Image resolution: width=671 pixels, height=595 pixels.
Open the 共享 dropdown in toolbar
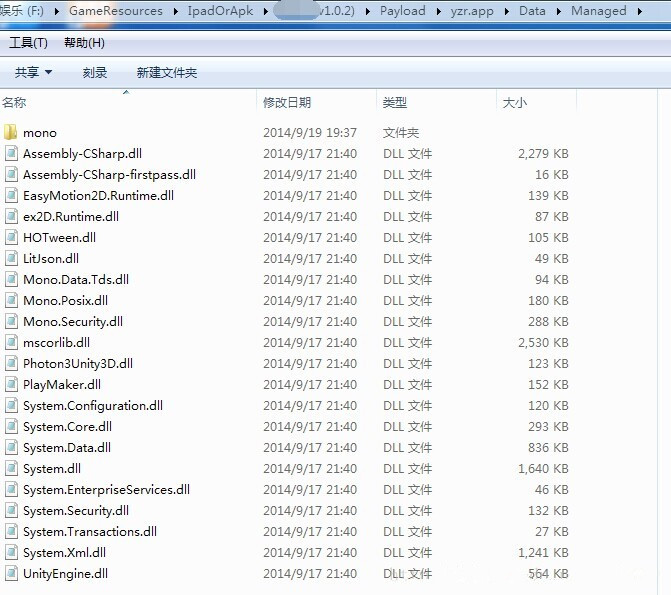tap(33, 72)
